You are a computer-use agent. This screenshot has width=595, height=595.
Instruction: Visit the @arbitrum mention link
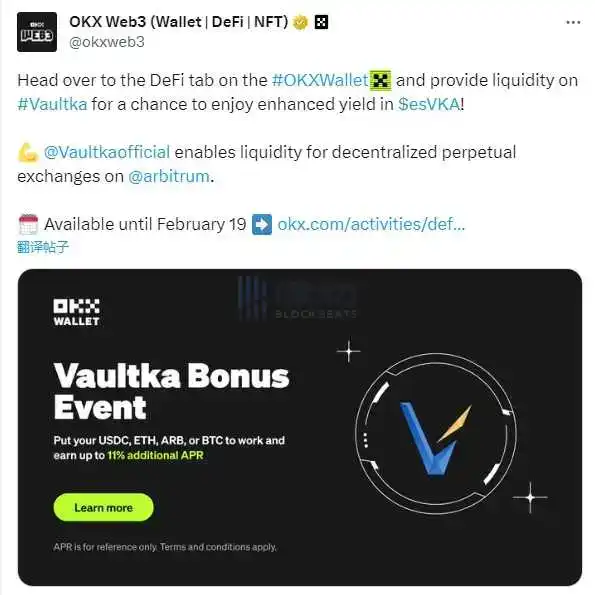pyautogui.click(x=169, y=176)
